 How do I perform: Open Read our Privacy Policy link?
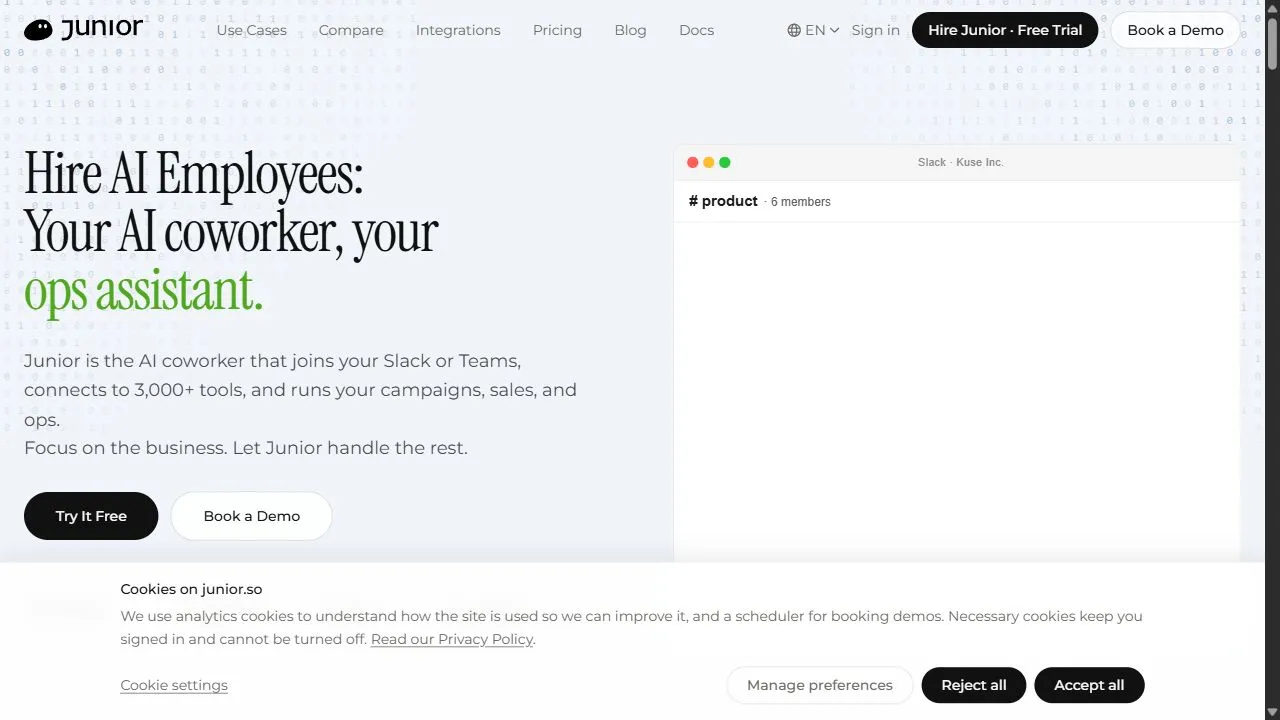click(x=452, y=639)
